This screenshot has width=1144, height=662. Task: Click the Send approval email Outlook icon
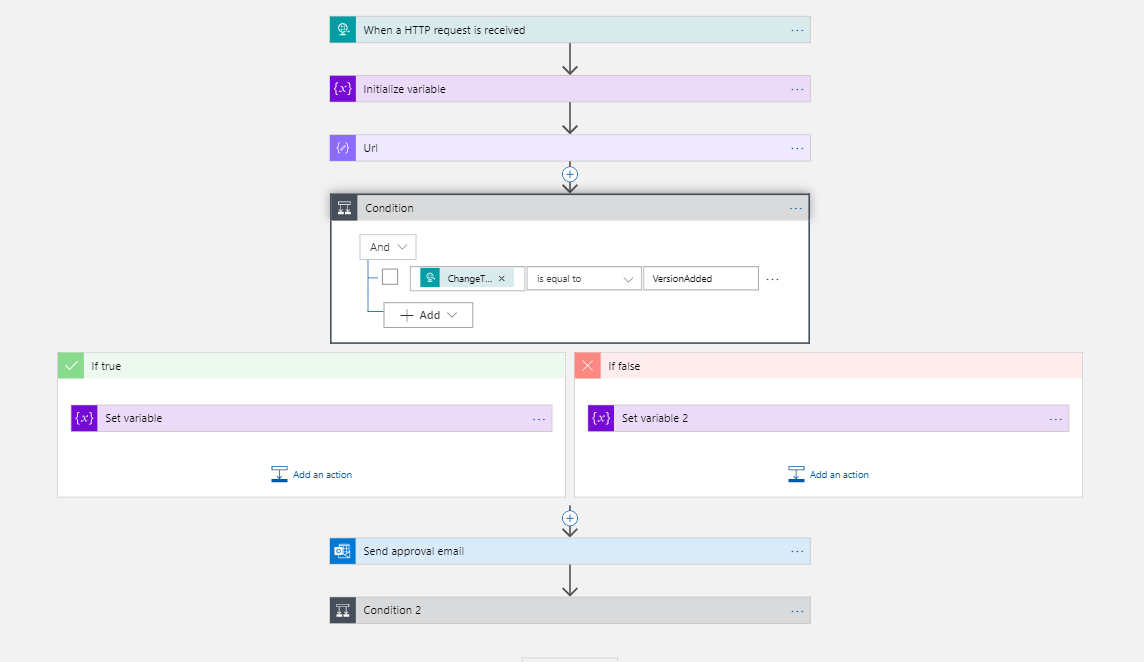[343, 551]
